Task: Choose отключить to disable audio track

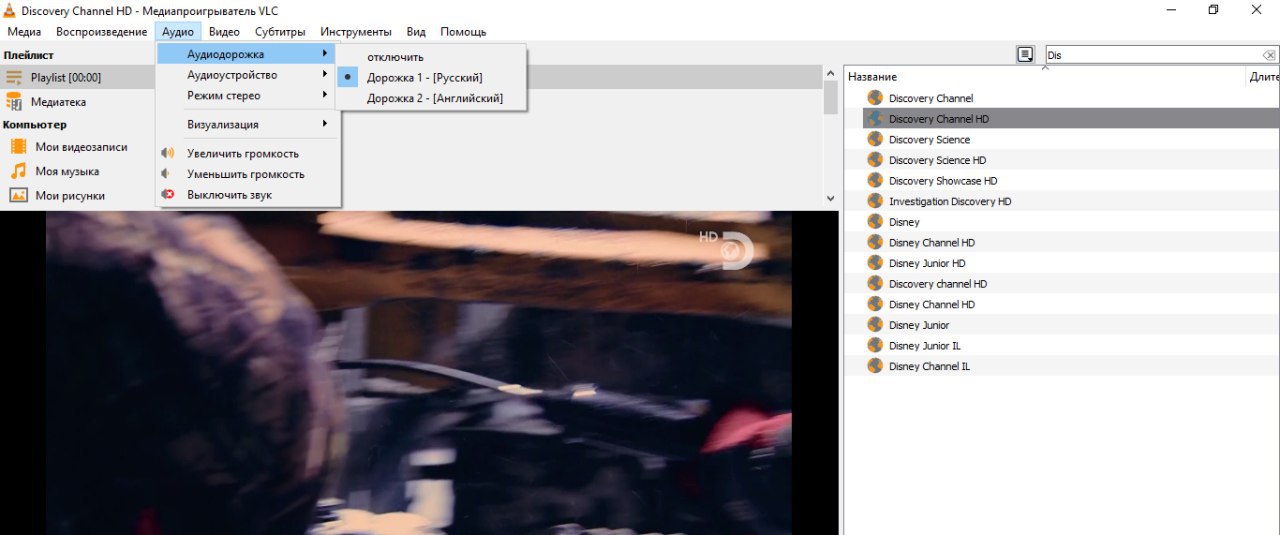Action: tap(431, 57)
